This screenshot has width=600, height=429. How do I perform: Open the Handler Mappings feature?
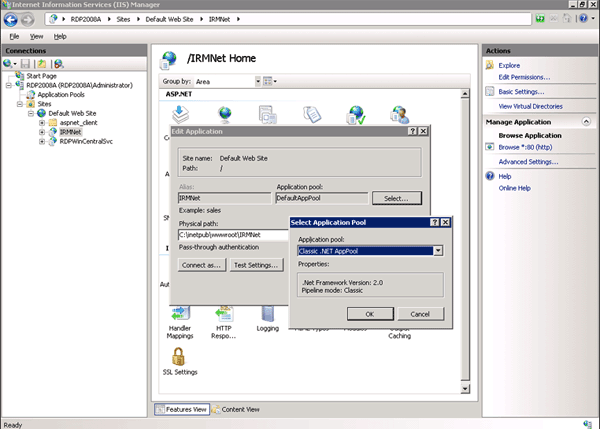click(x=180, y=323)
